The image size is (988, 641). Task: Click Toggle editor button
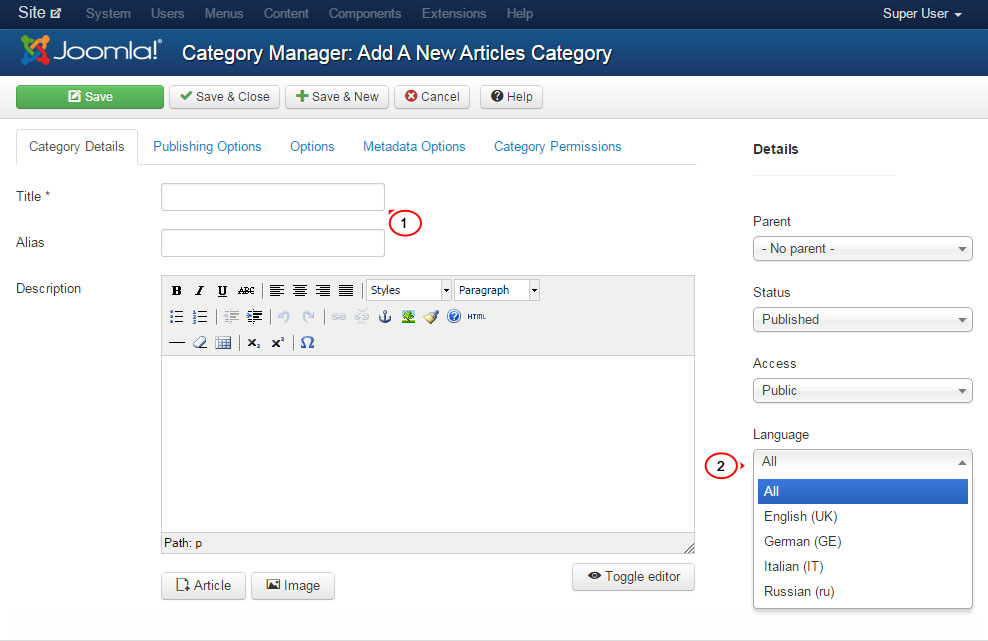pos(633,577)
